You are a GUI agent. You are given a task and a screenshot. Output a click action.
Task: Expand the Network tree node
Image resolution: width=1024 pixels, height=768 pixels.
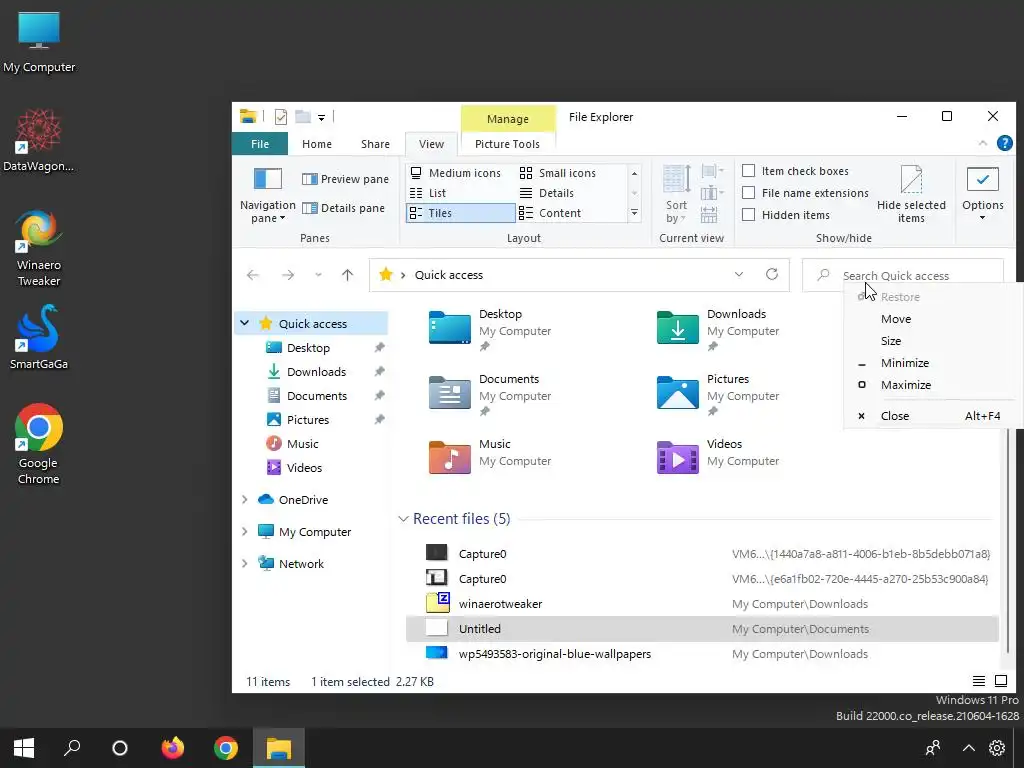click(x=244, y=564)
